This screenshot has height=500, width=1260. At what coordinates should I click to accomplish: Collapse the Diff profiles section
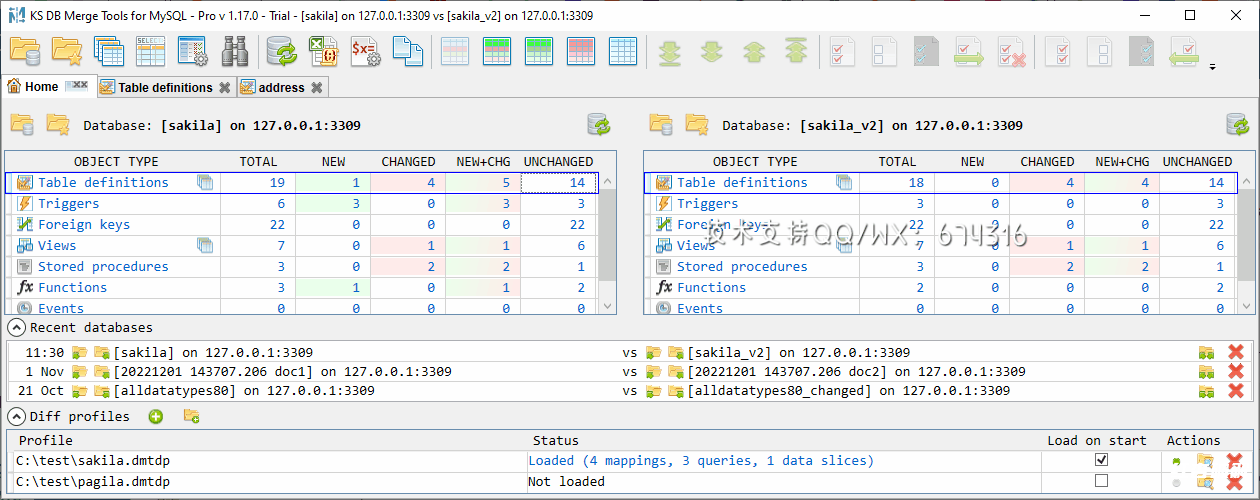(16, 416)
